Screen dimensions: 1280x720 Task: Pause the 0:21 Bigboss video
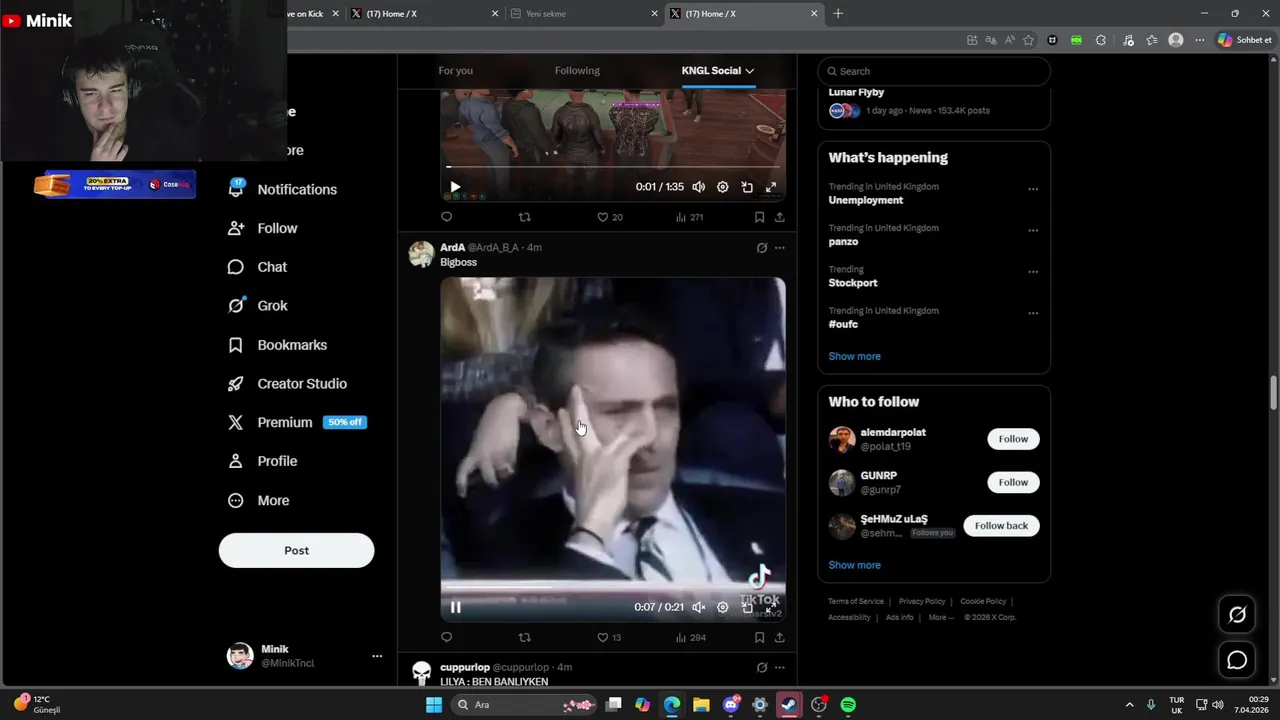click(x=455, y=607)
